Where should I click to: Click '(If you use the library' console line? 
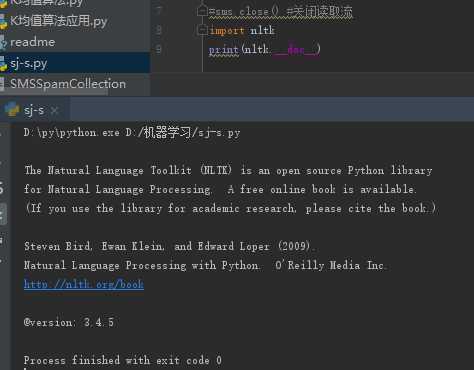click(230, 208)
